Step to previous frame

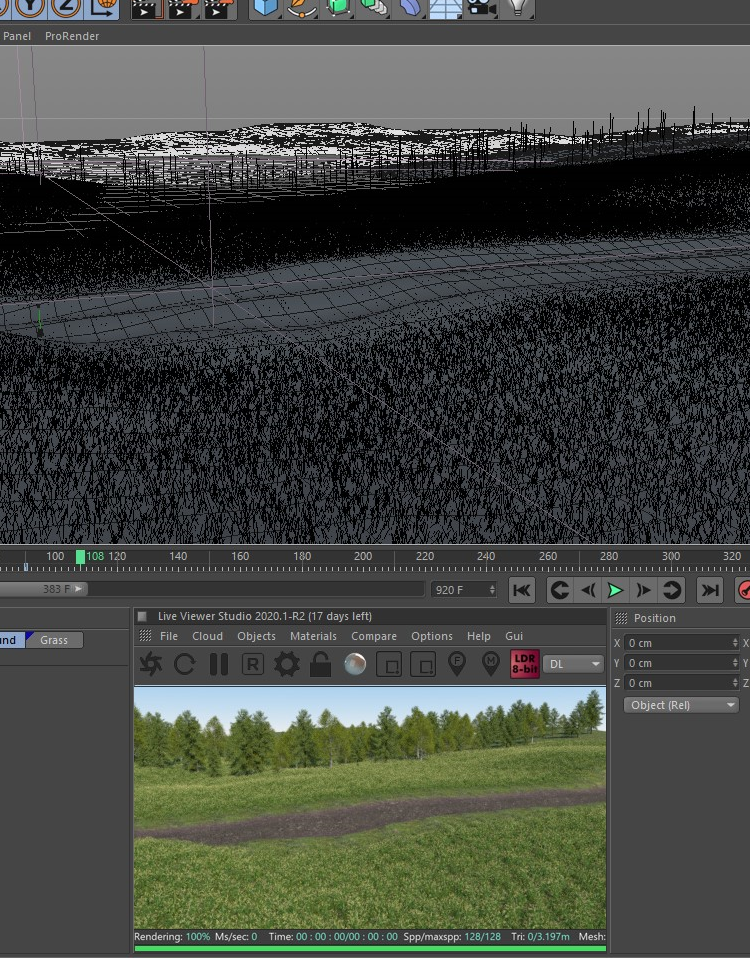588,590
